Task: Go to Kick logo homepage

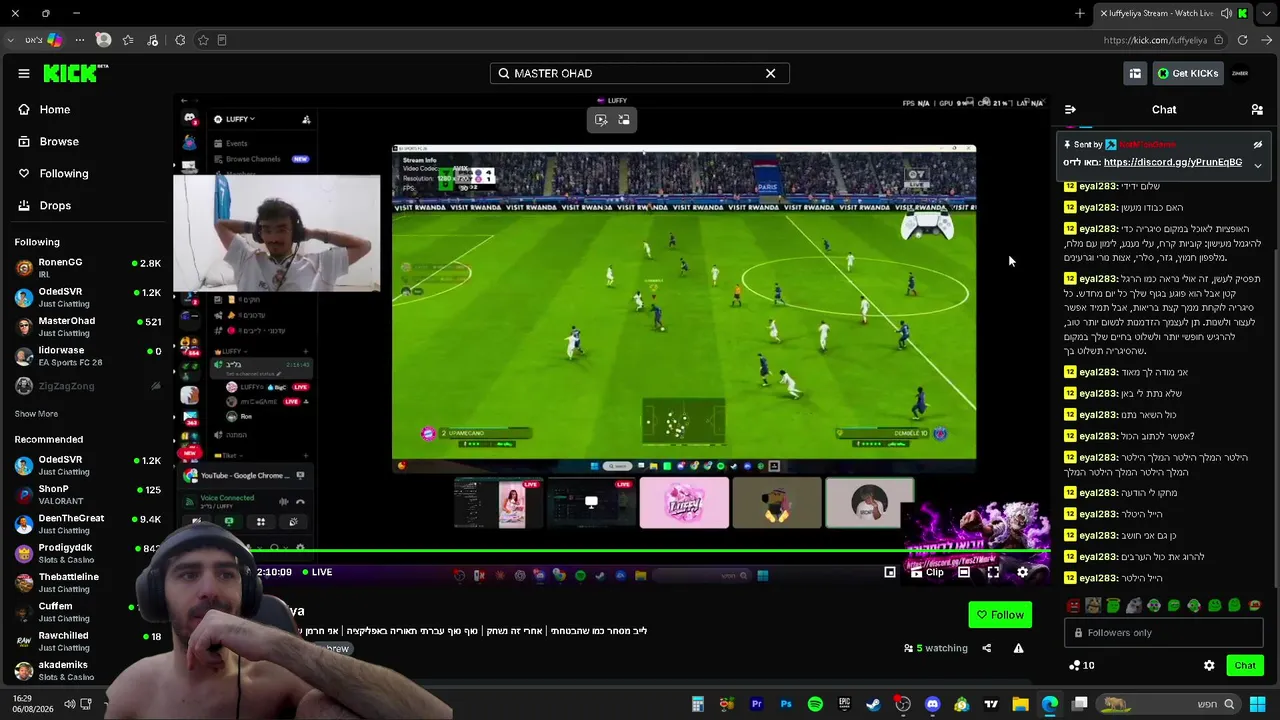Action: pos(75,73)
